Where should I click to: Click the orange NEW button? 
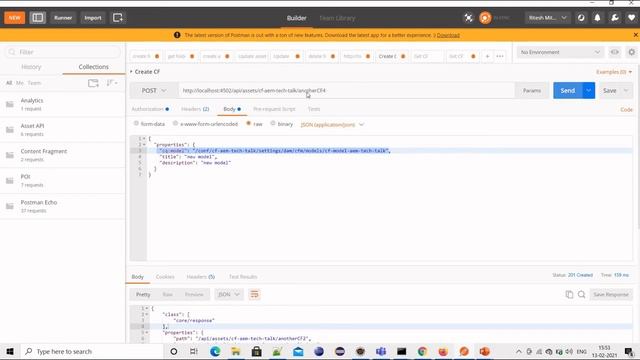14,18
